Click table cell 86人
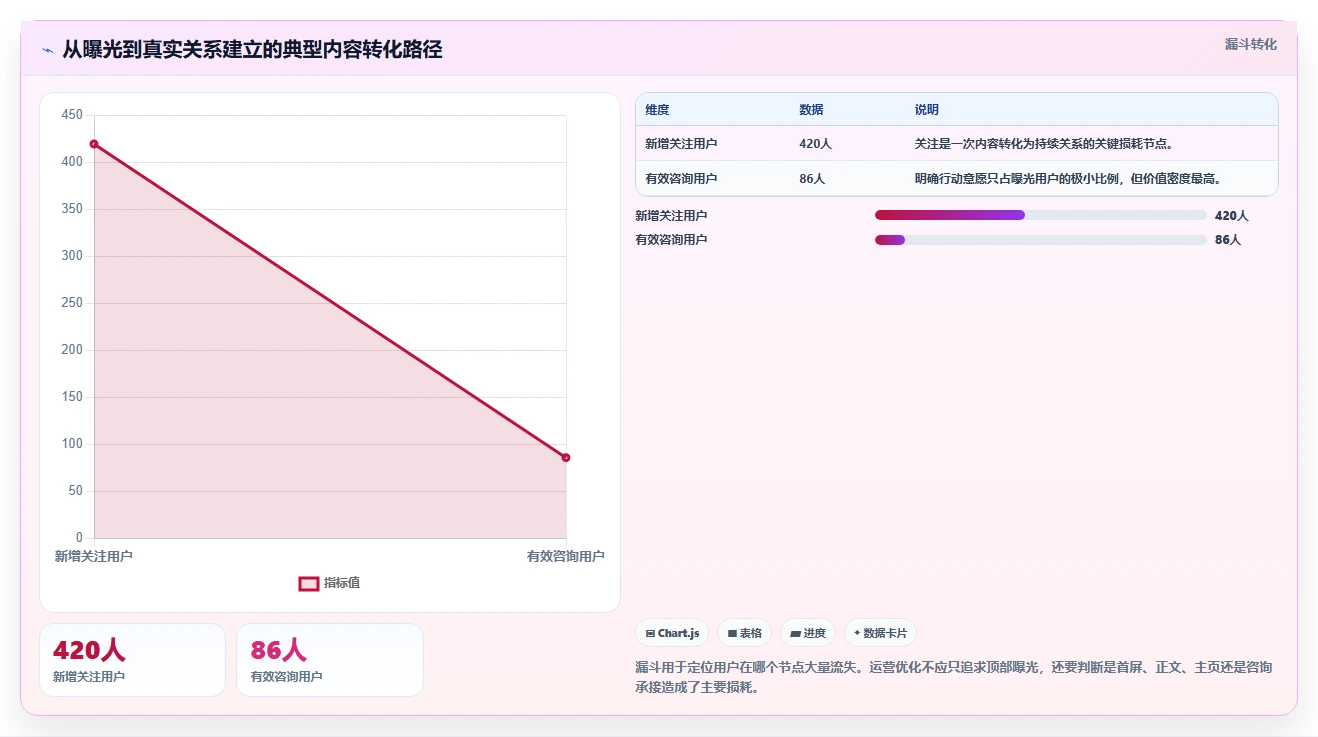The width and height of the screenshot is (1318, 737). tap(812, 179)
